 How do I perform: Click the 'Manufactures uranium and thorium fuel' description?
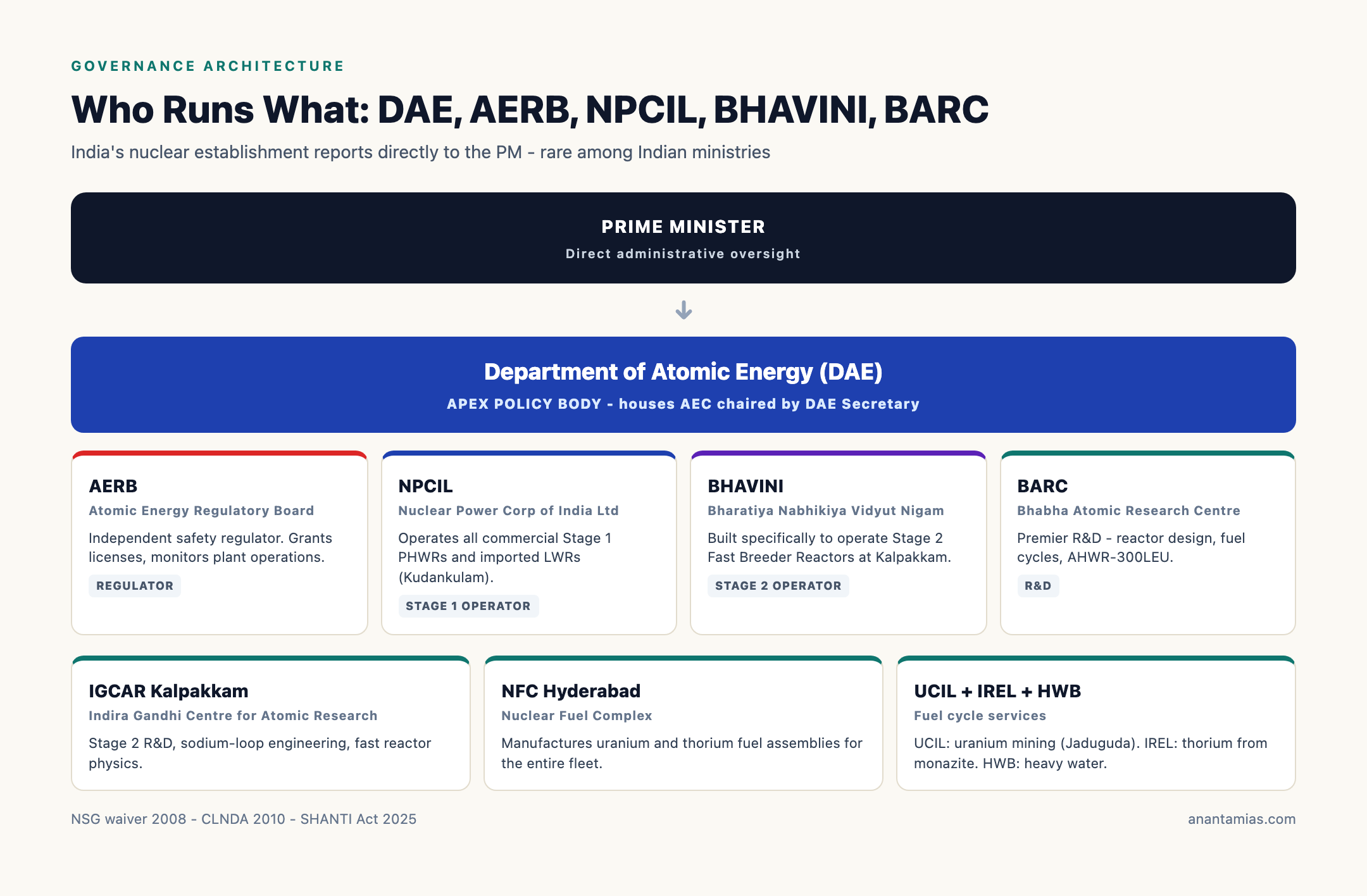[x=682, y=753]
